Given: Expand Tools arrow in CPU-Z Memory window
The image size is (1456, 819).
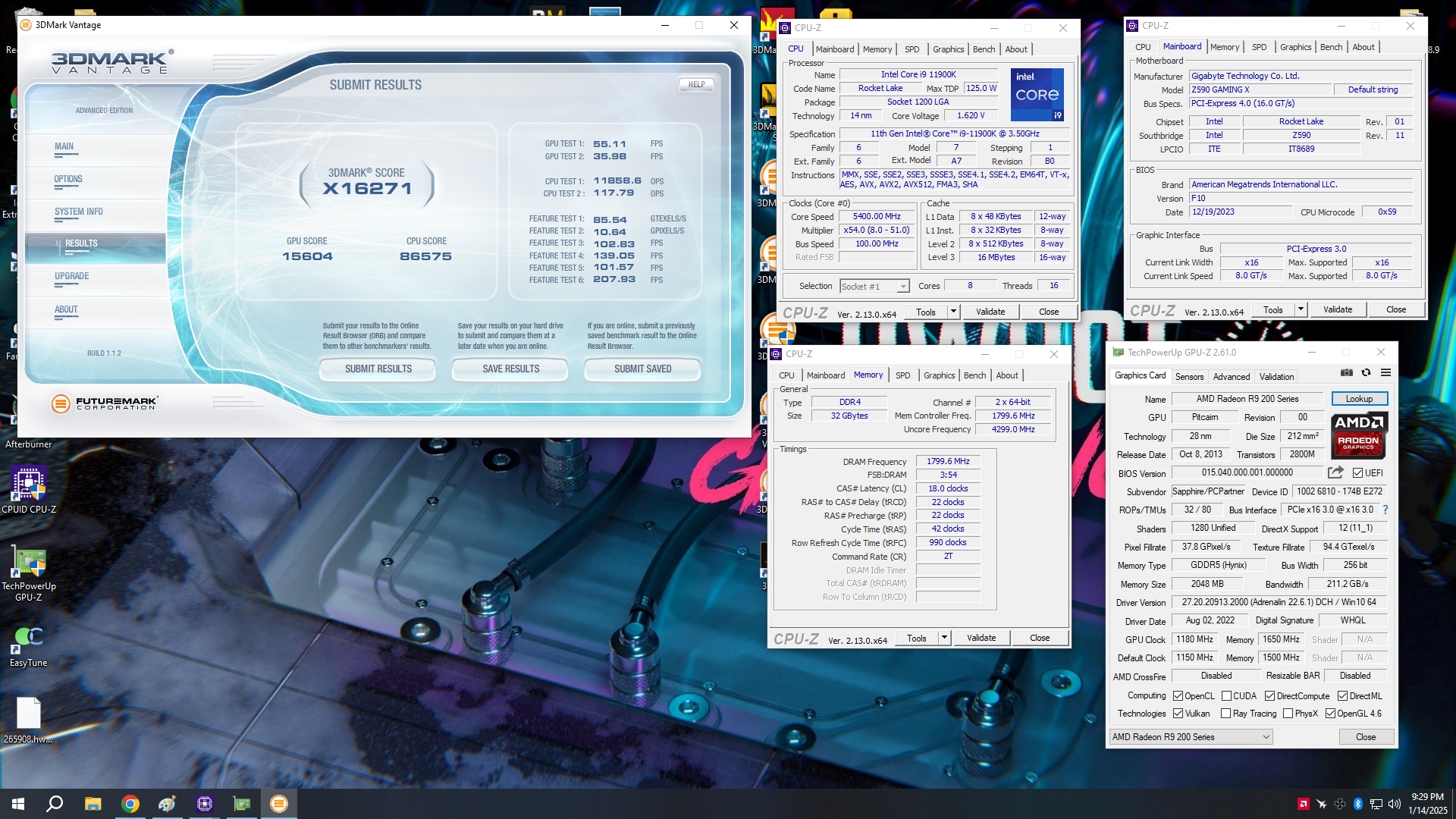Looking at the screenshot, I should pyautogui.click(x=944, y=638).
